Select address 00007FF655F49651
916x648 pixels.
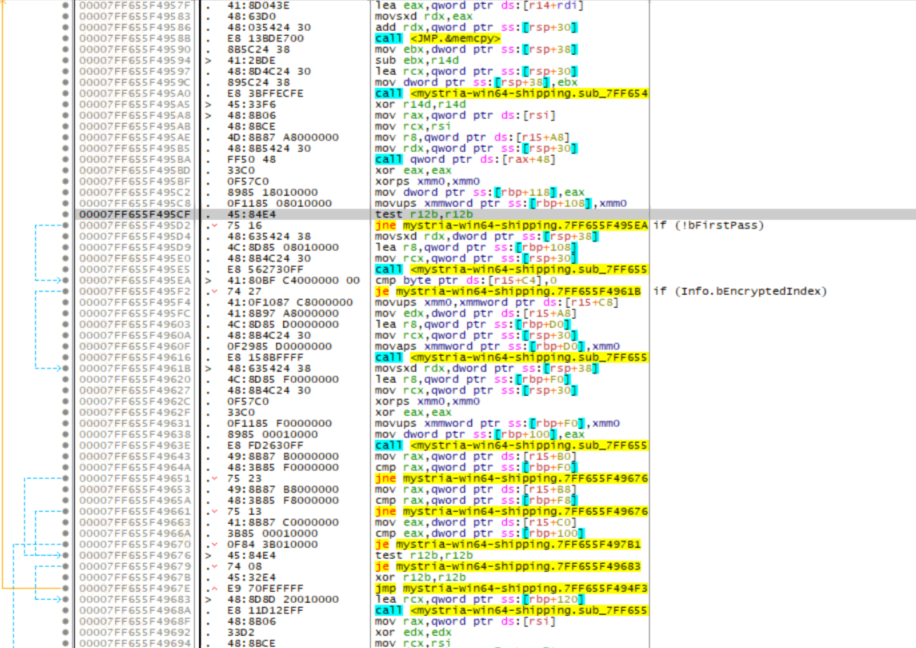(135, 479)
